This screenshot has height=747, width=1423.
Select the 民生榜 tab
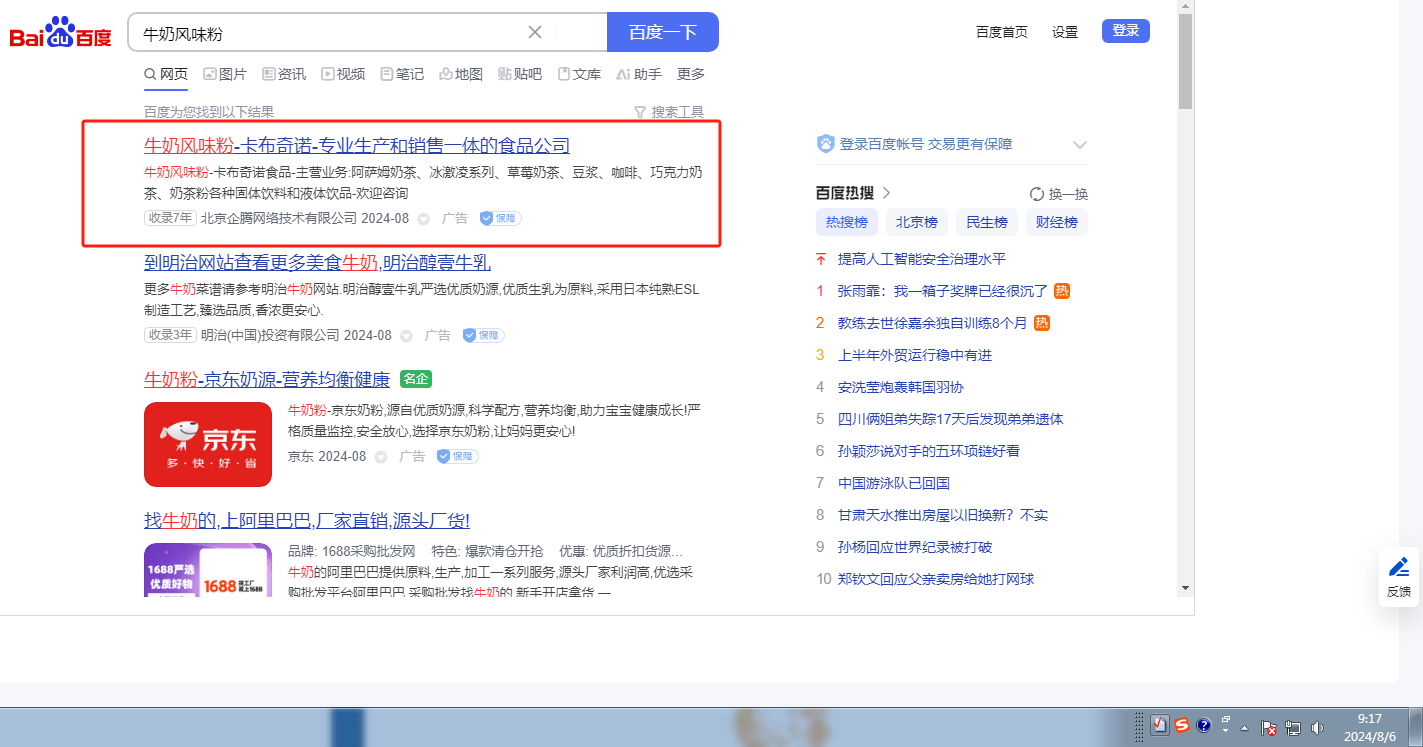(986, 222)
